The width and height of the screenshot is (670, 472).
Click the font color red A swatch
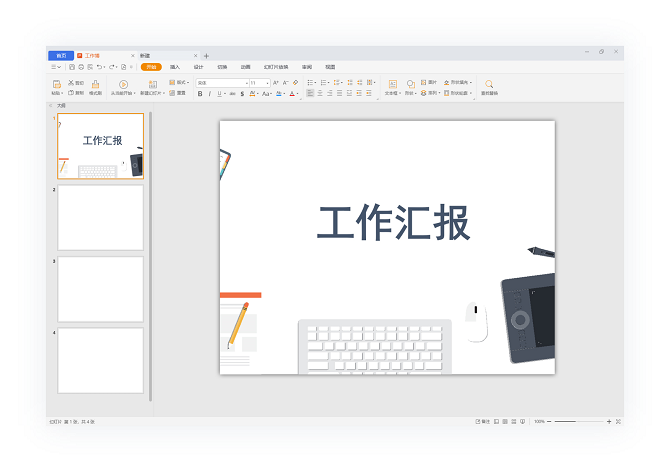(x=292, y=94)
